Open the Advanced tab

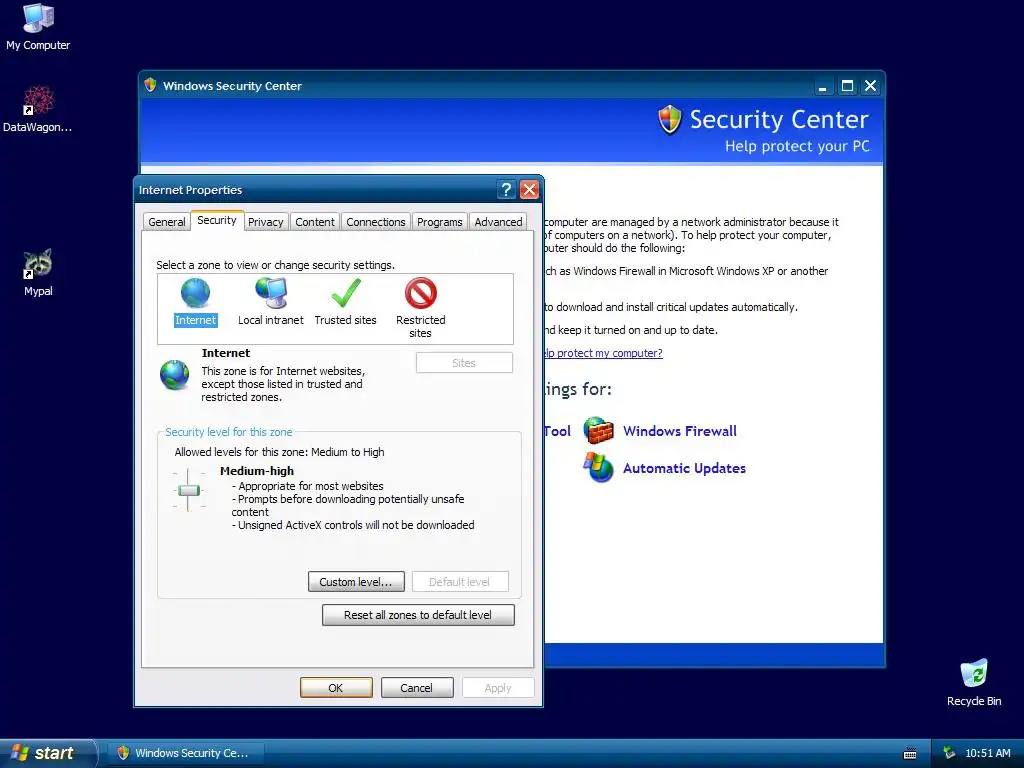click(498, 222)
